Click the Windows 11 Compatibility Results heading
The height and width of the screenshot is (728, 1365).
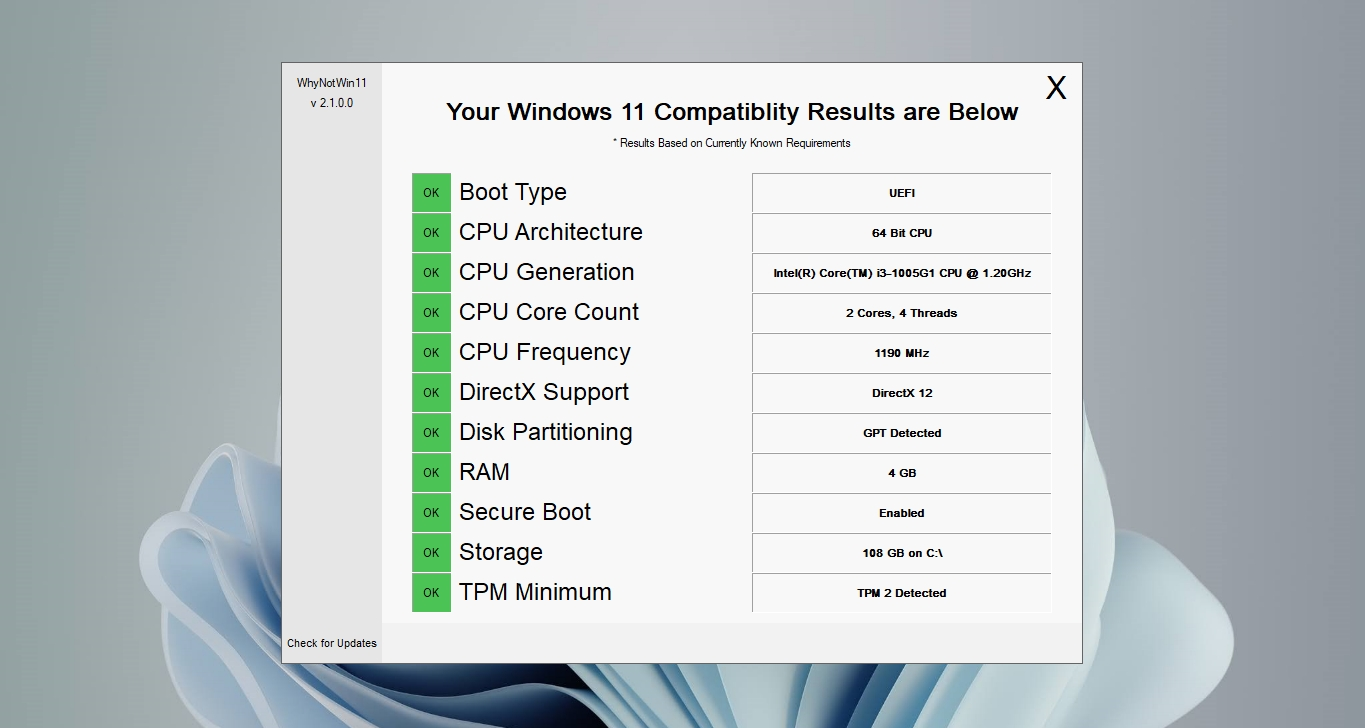pyautogui.click(x=732, y=112)
